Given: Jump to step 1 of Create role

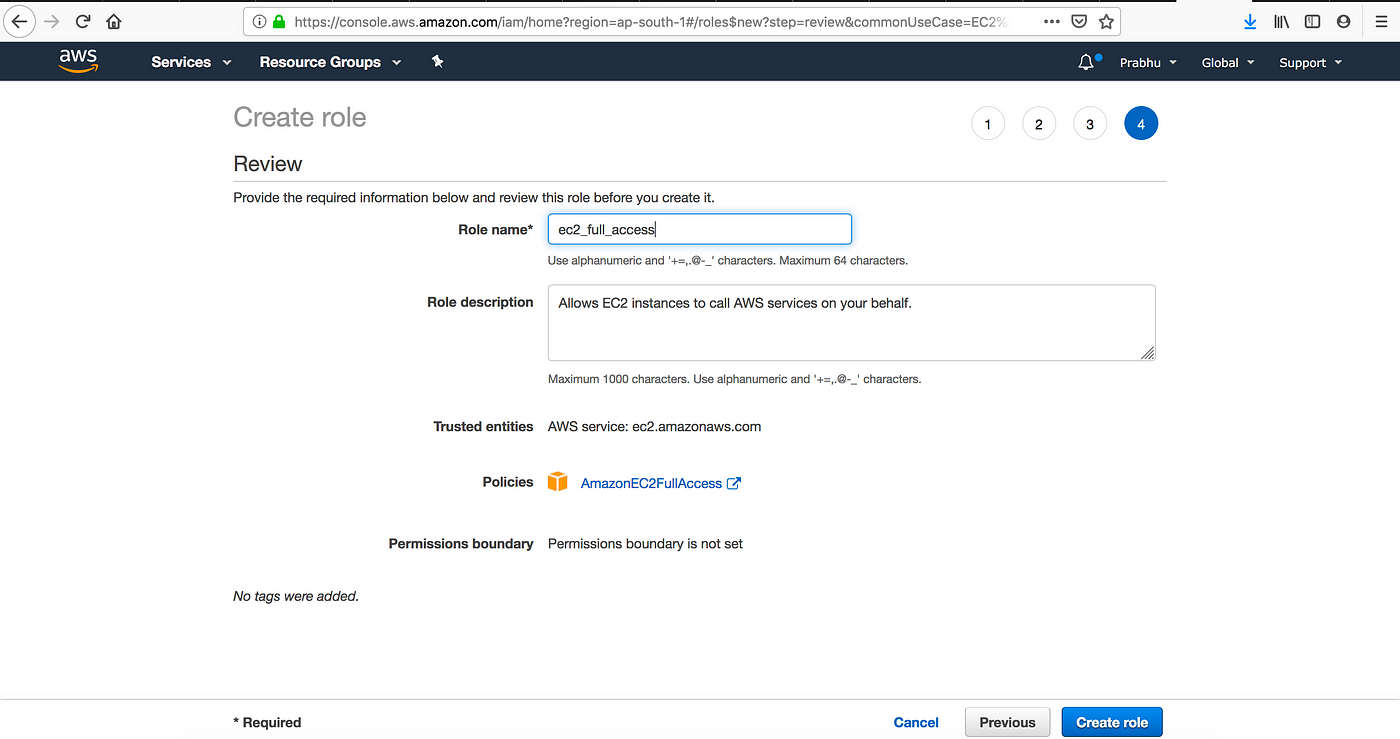Looking at the screenshot, I should click(x=988, y=124).
